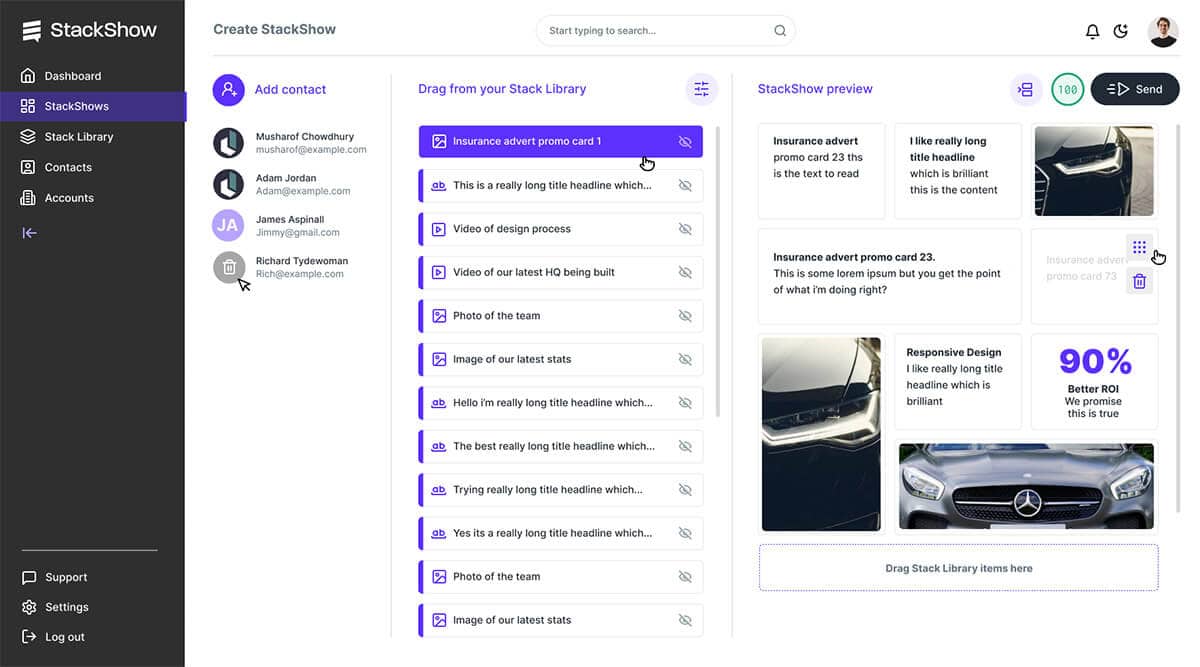Open the Stack Library filter icon
1200x667 pixels.
tap(701, 89)
